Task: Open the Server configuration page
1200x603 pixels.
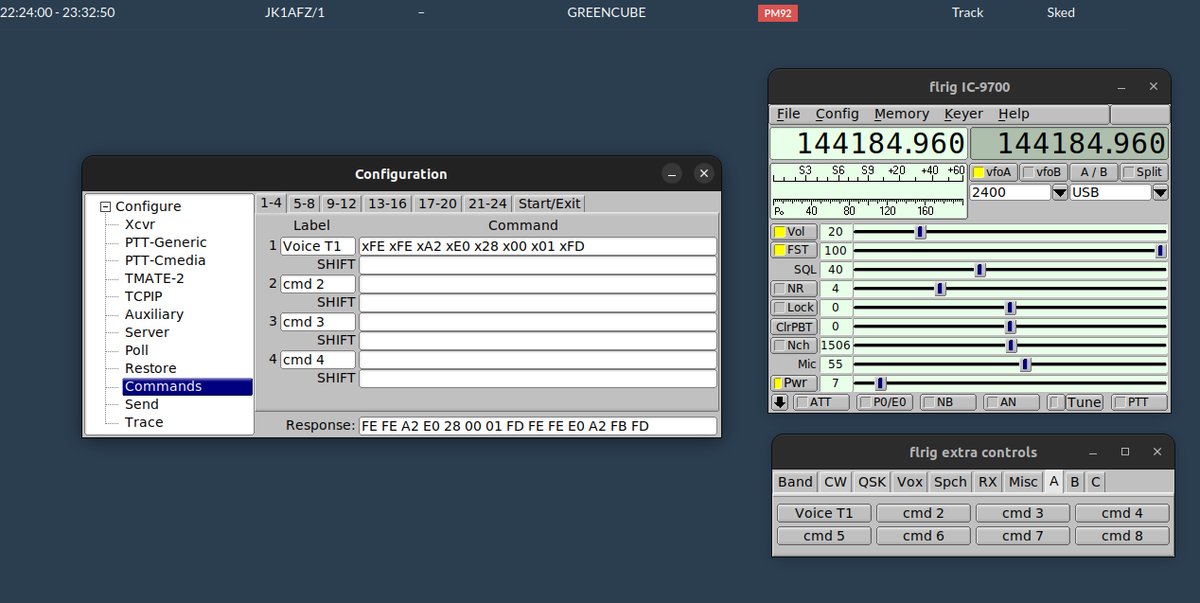Action: click(147, 332)
